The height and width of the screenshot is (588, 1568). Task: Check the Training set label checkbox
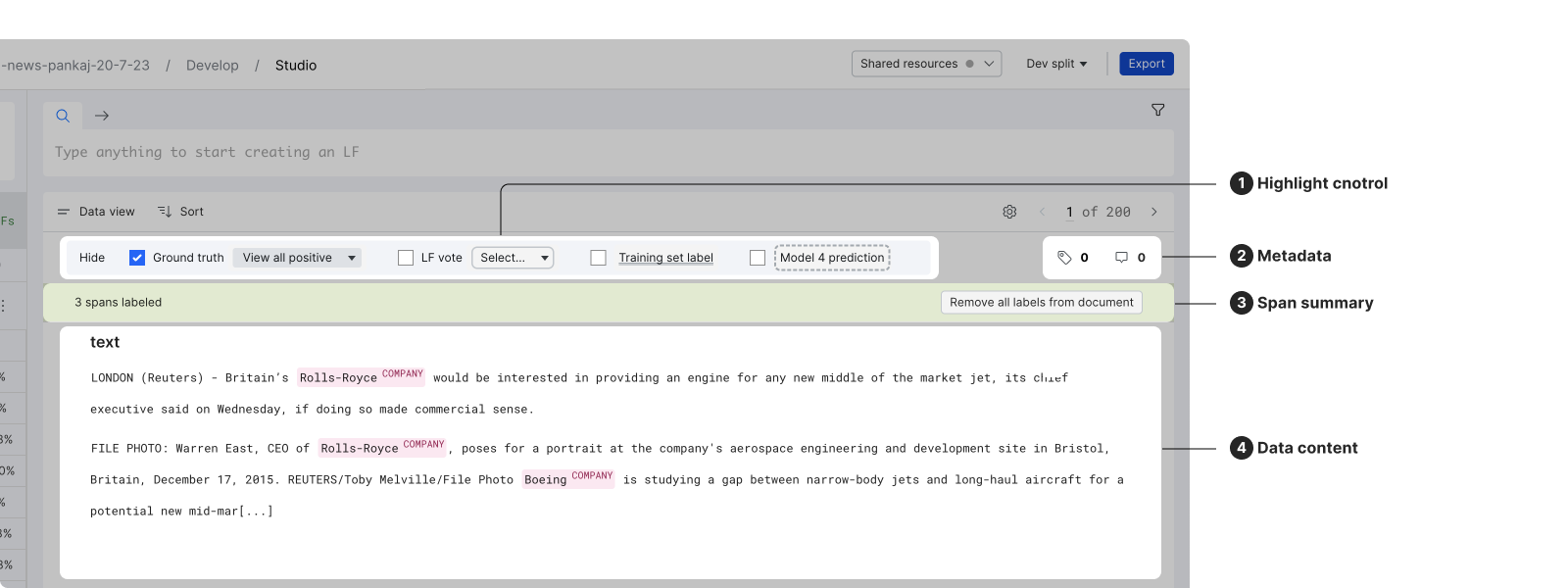pos(598,258)
